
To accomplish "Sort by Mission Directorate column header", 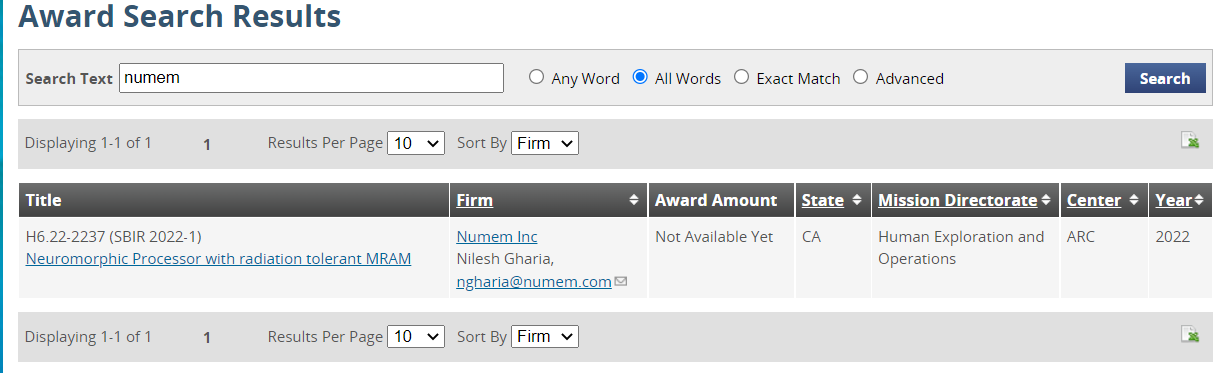I will coord(957,200).
